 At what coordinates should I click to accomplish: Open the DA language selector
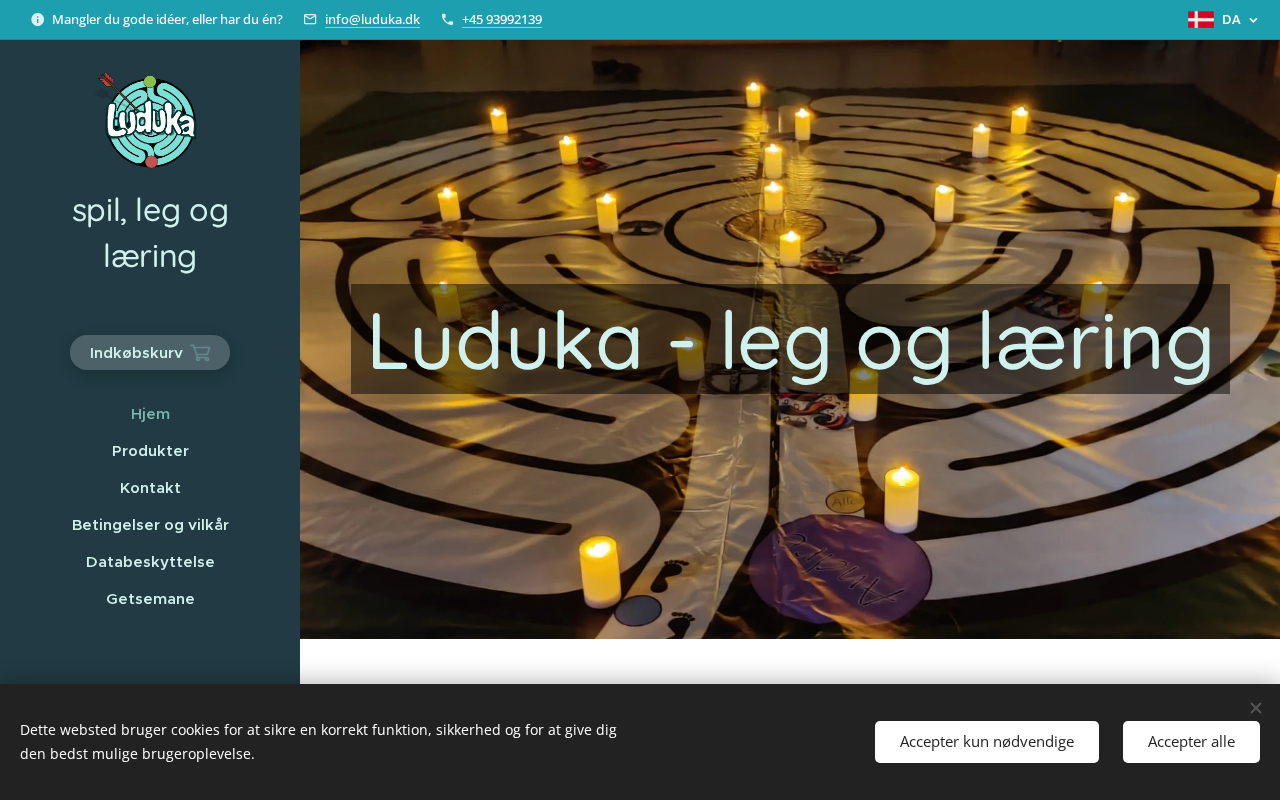pyautogui.click(x=1223, y=19)
